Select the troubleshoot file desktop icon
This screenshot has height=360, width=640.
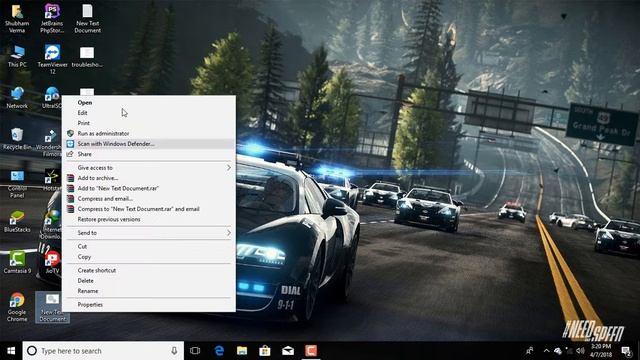(x=87, y=57)
